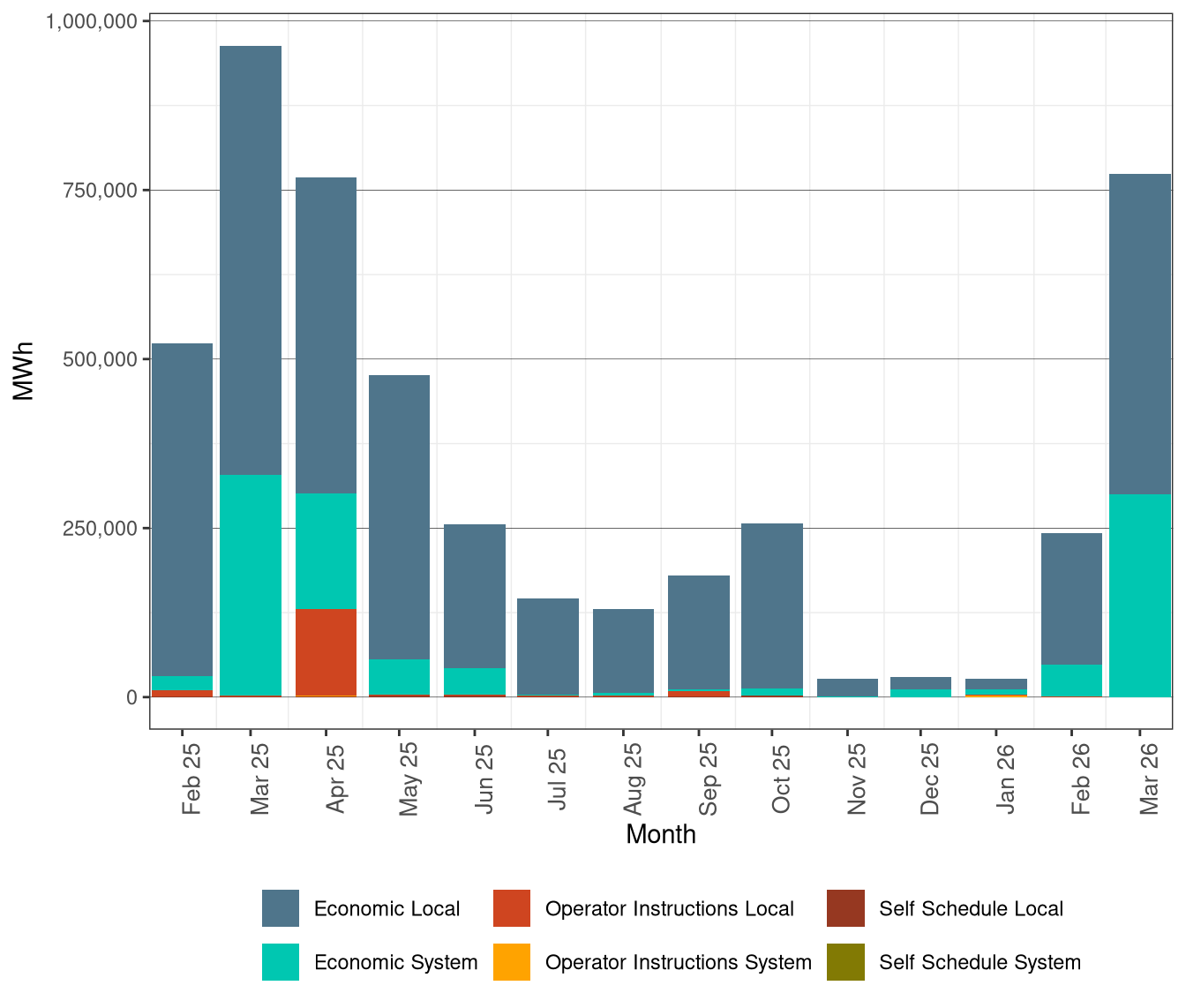Click Oct 25 Economic Local bar
The image size is (1186, 1008).
click(772, 606)
